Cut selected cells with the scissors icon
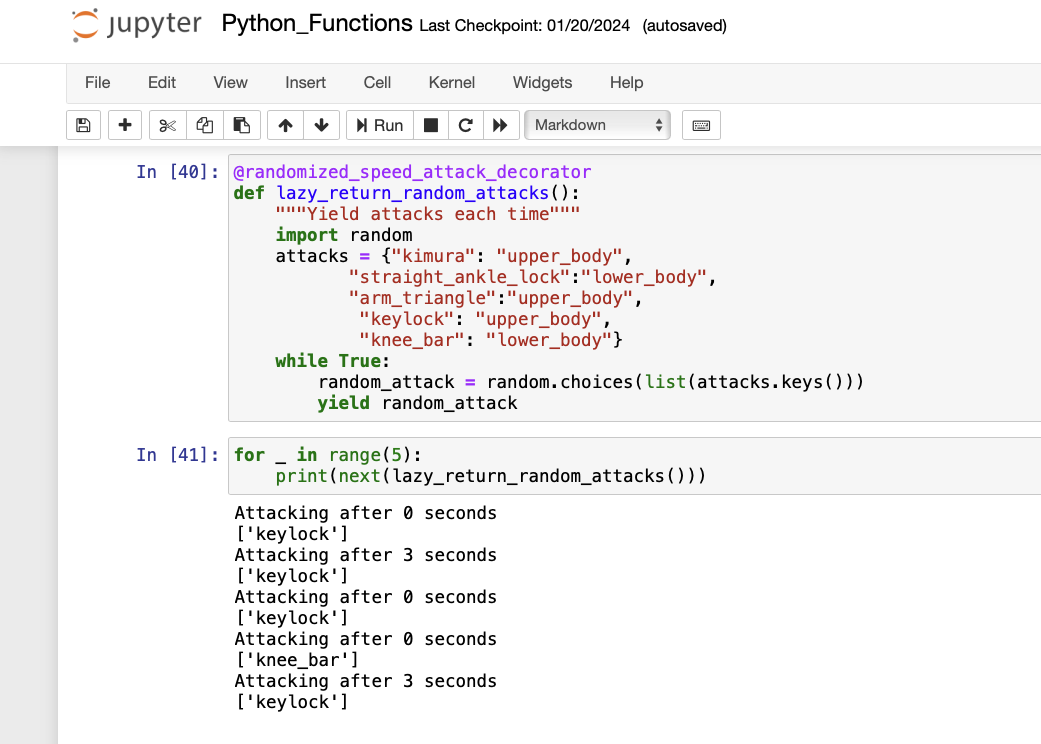Viewport: 1041px width, 744px height. point(168,125)
